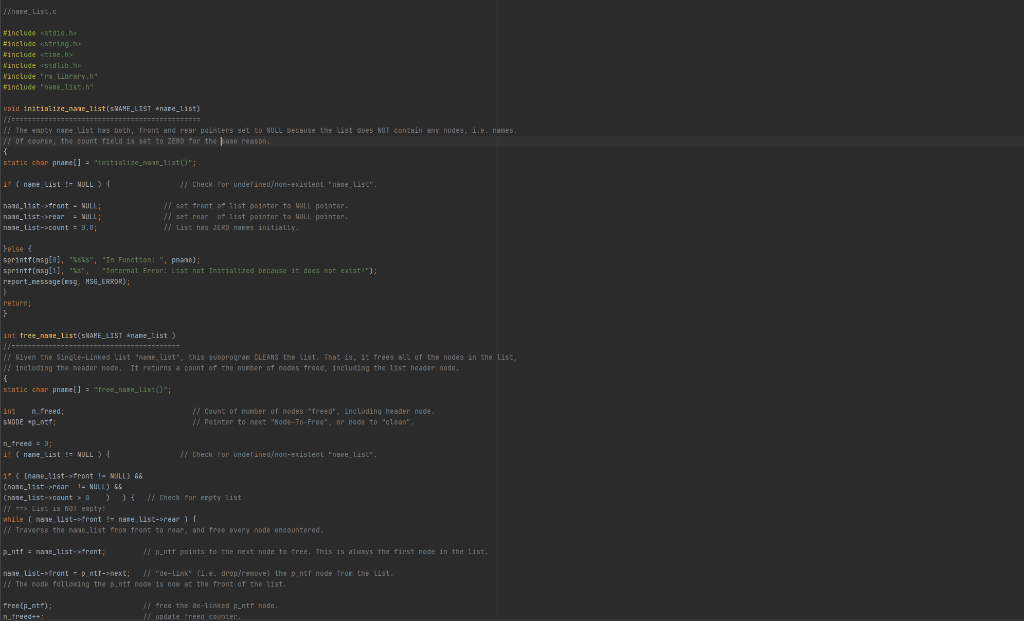
Task: Click the '#include <time.h>' line
Action: point(38,55)
